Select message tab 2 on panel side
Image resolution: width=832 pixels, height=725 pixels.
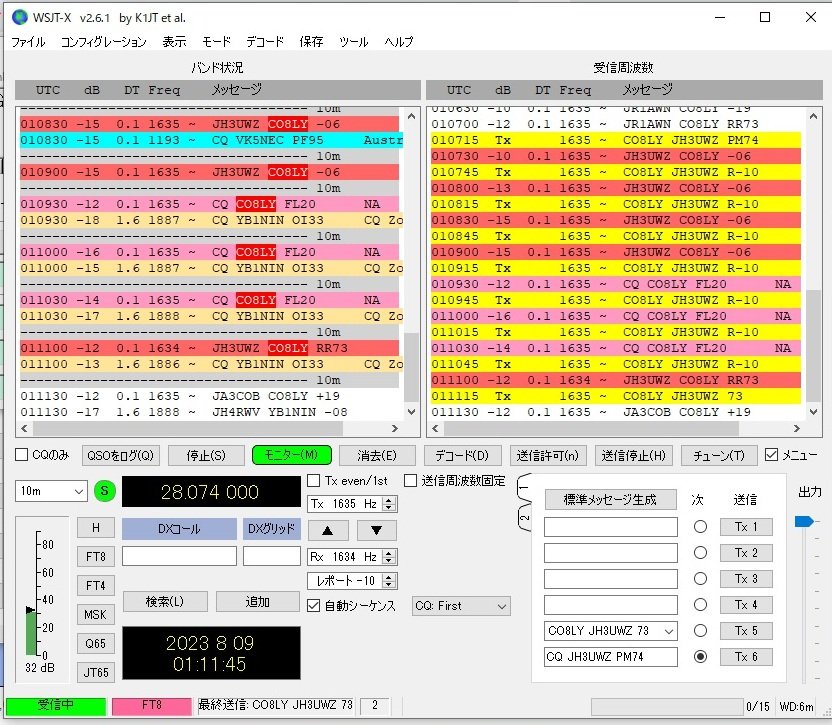pyautogui.click(x=524, y=517)
